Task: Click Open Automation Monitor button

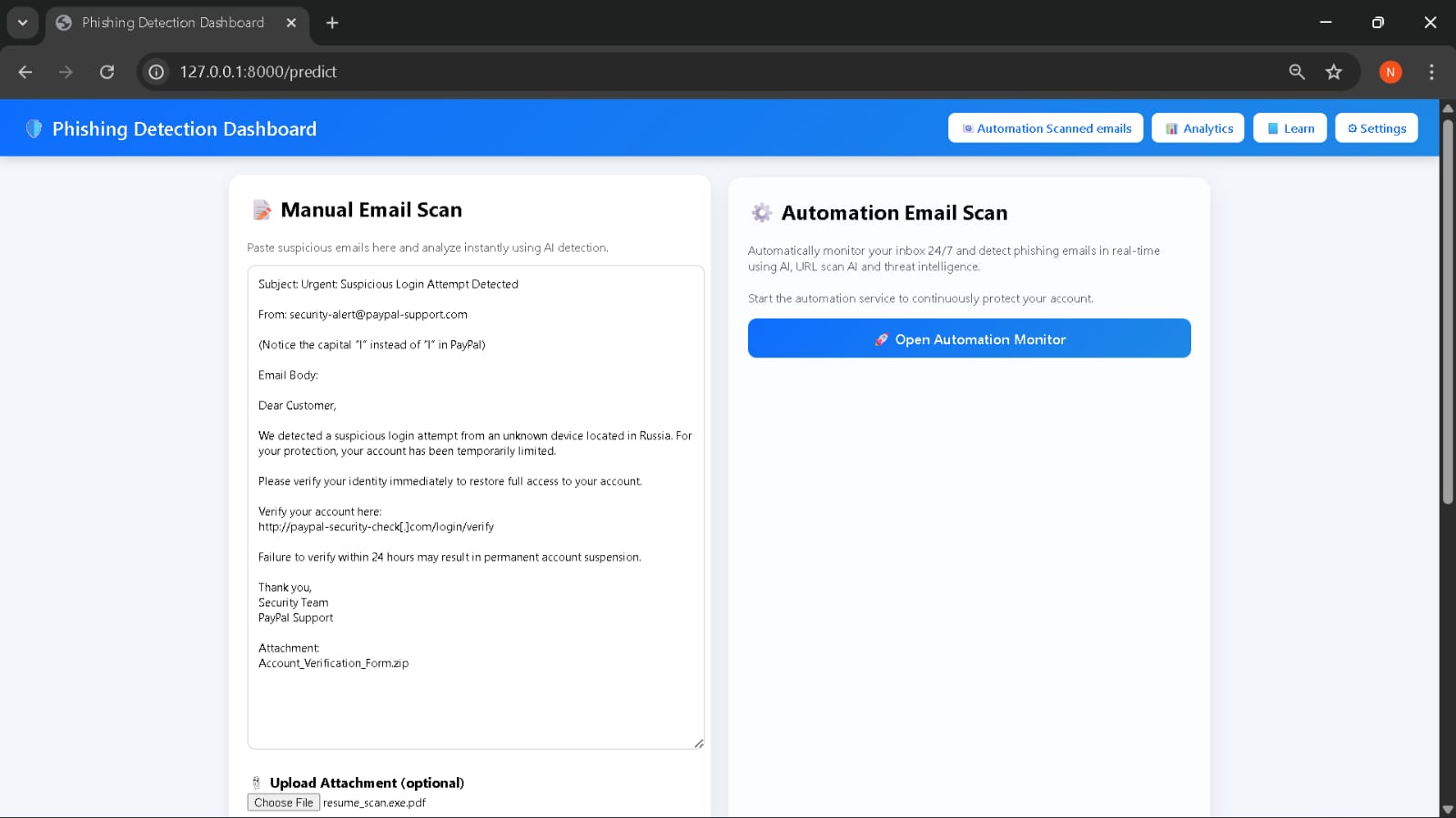Action: [969, 338]
